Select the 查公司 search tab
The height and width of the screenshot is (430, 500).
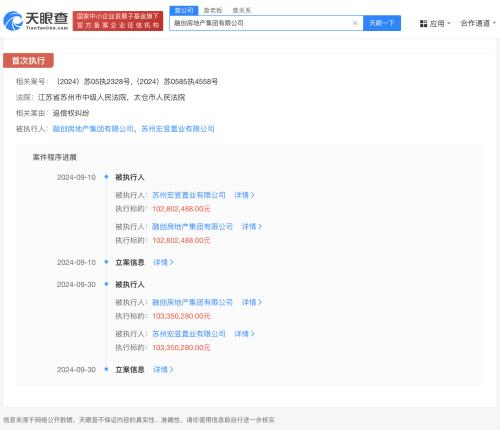tap(184, 11)
